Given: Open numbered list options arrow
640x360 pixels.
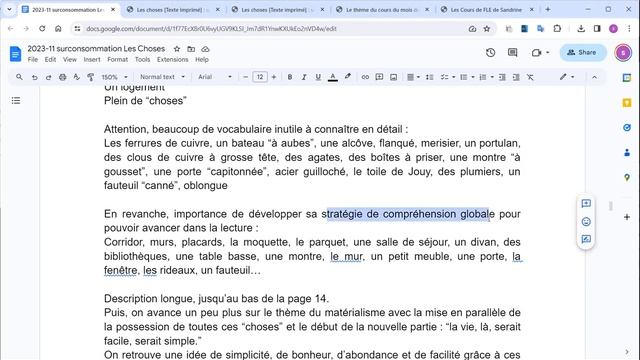Looking at the screenshot, I should click(x=492, y=77).
